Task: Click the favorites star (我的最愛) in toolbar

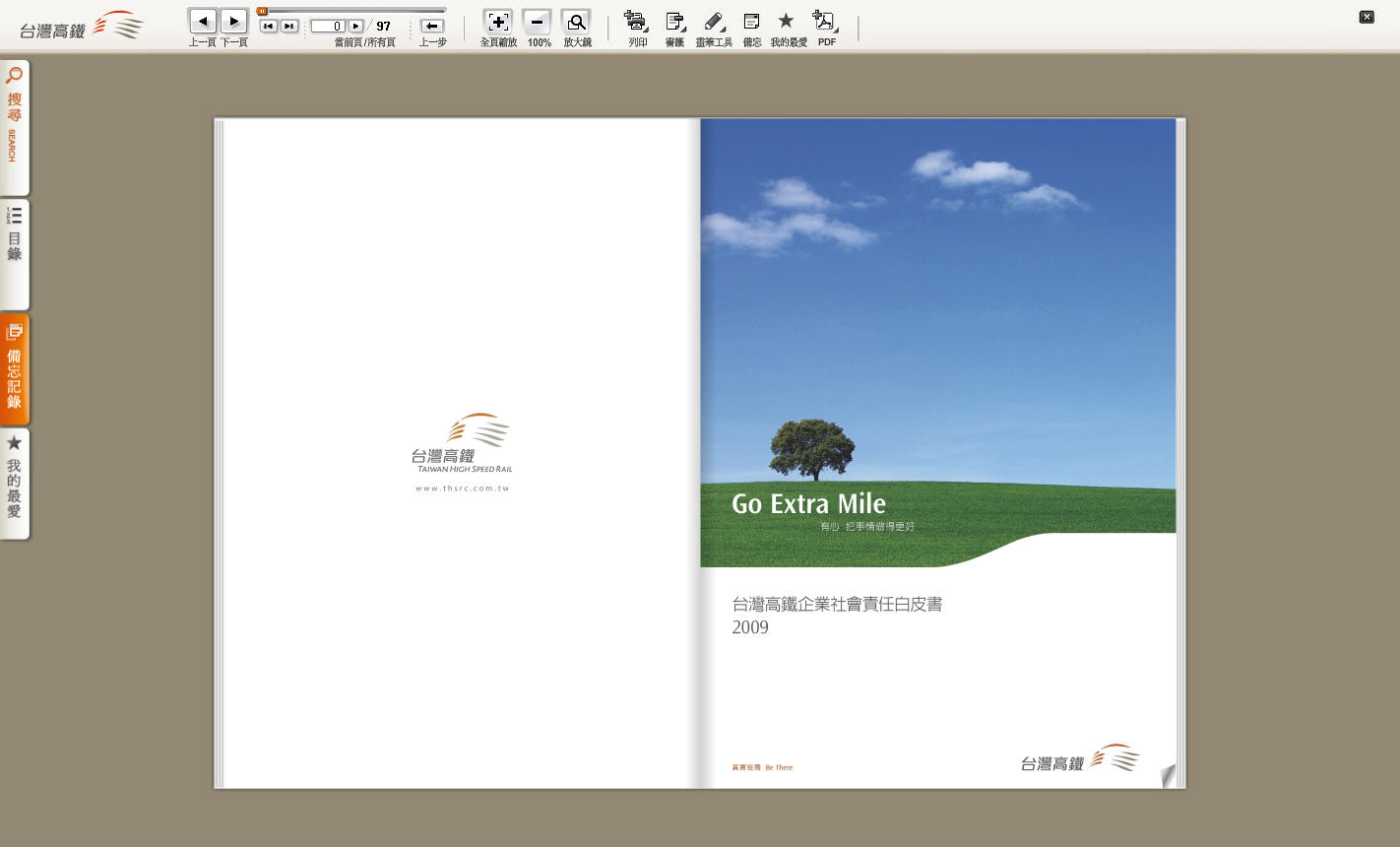Action: [786, 21]
